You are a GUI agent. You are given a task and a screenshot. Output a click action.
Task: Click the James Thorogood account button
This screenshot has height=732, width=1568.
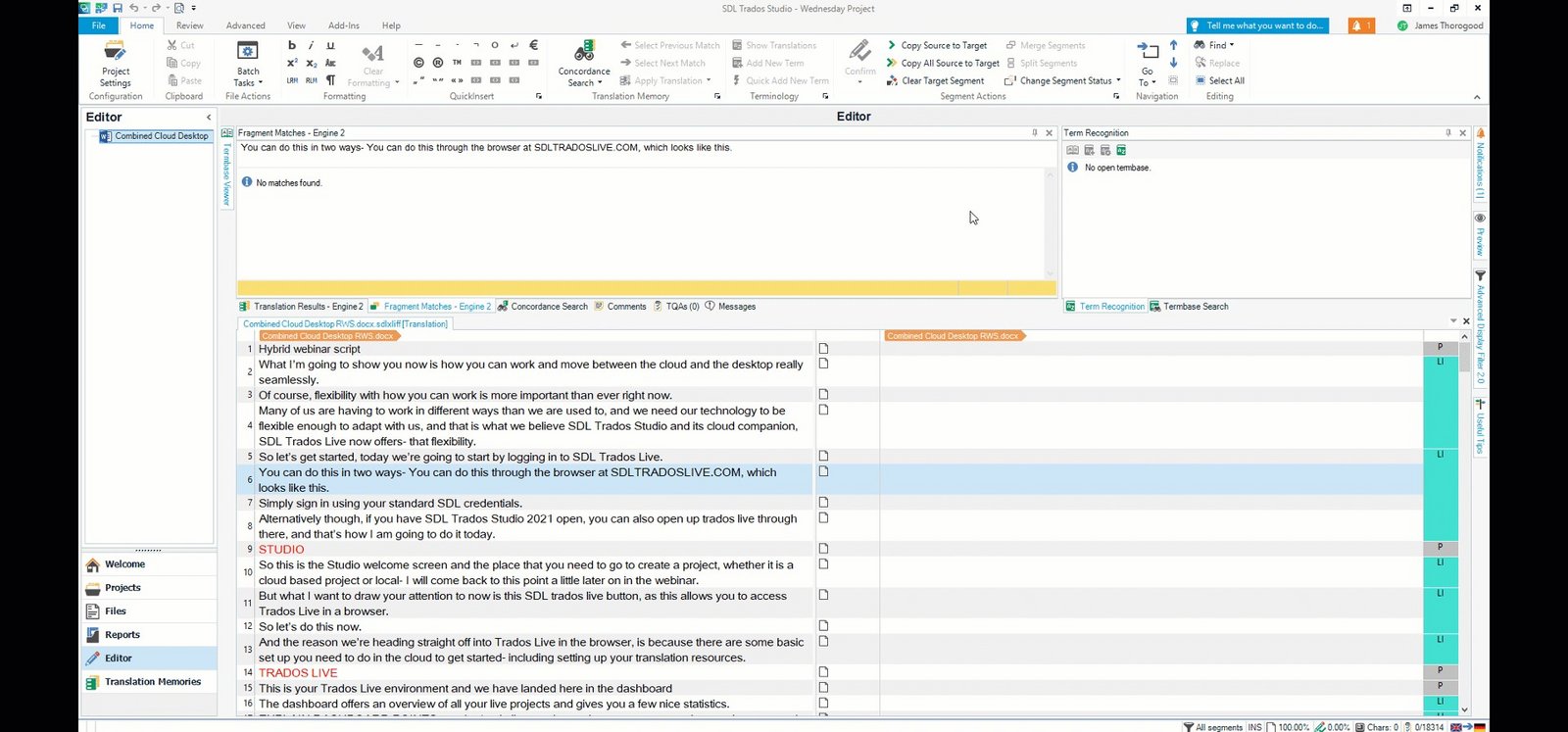pos(1440,25)
